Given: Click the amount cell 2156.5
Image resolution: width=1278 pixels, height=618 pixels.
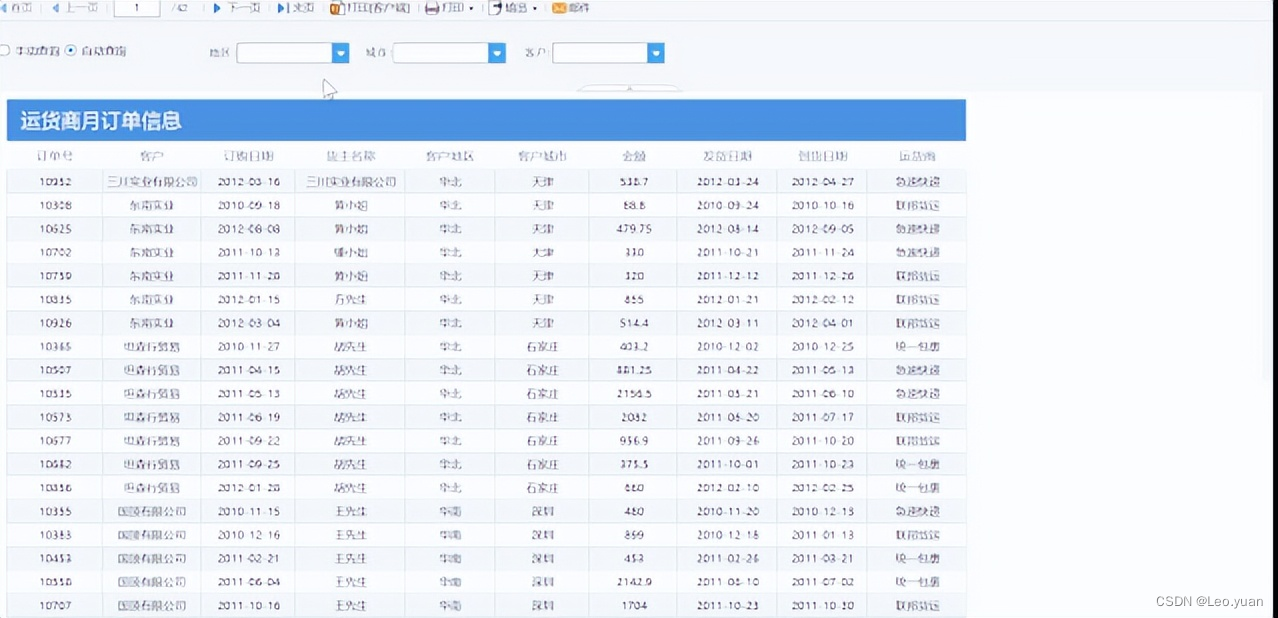Looking at the screenshot, I should click(x=634, y=393).
